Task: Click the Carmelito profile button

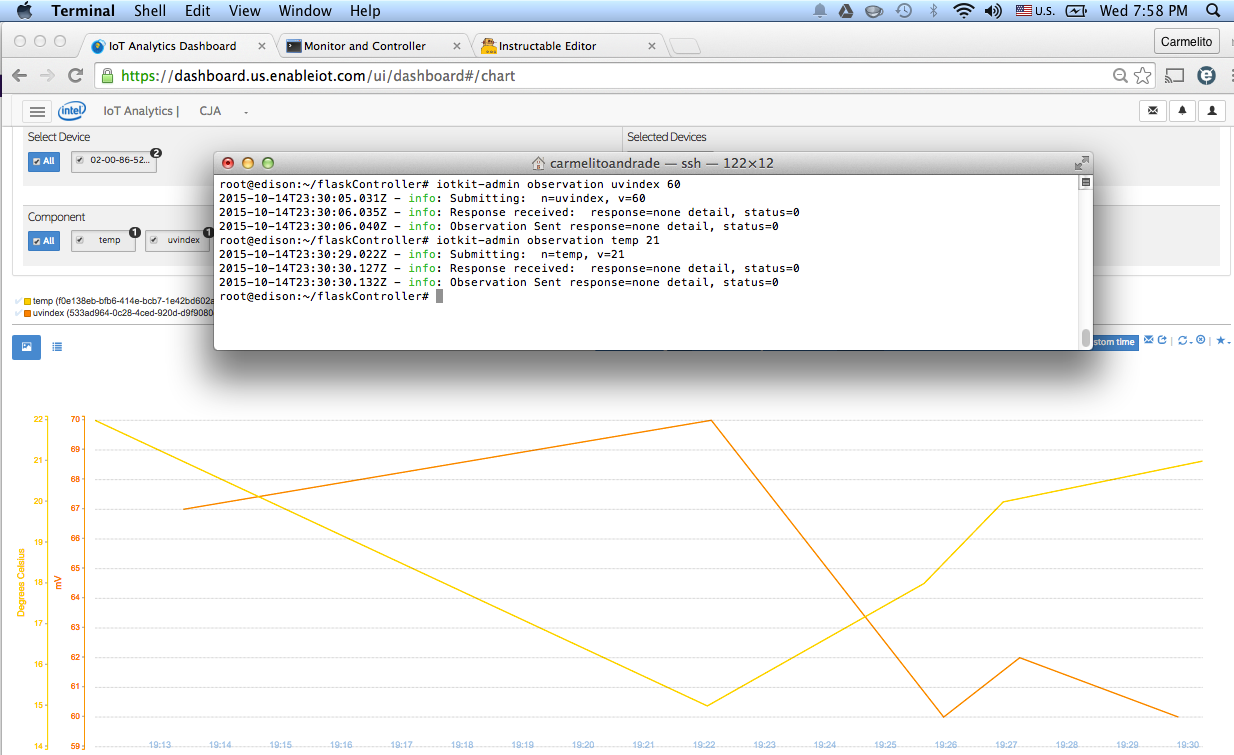Action: (x=1186, y=41)
